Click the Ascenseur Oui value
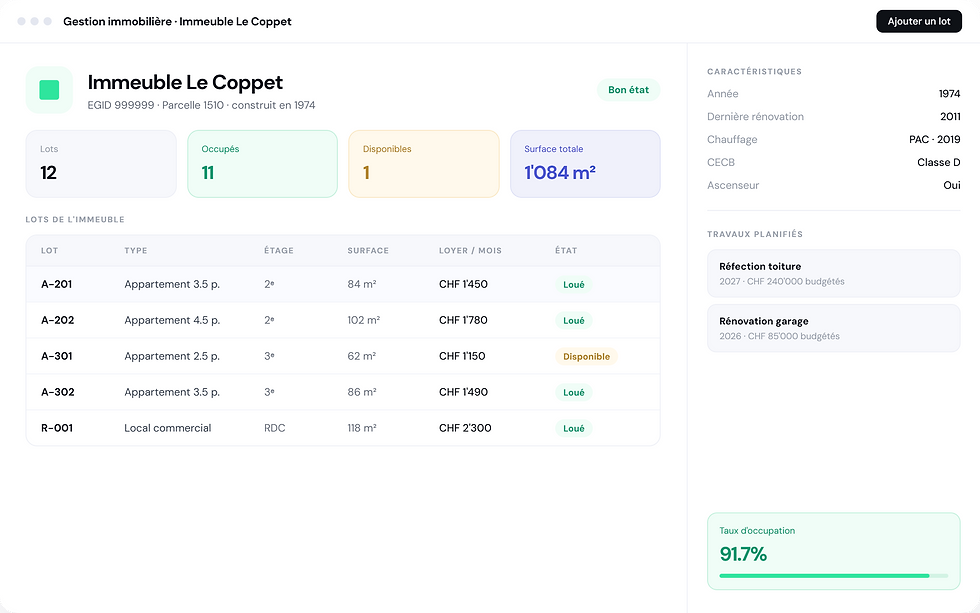 [952, 186]
